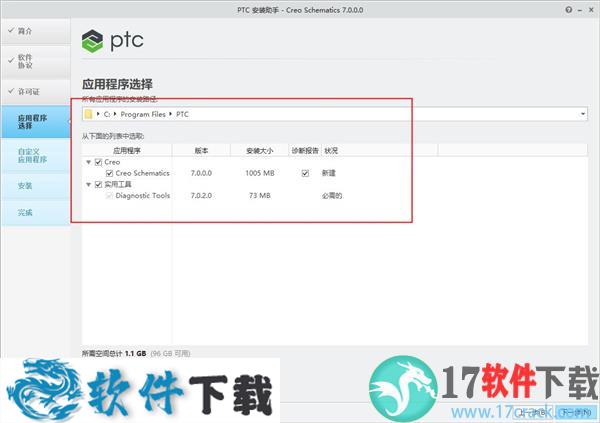Toggle the Creo group checkbox
The height and width of the screenshot is (423, 600).
tap(98, 162)
